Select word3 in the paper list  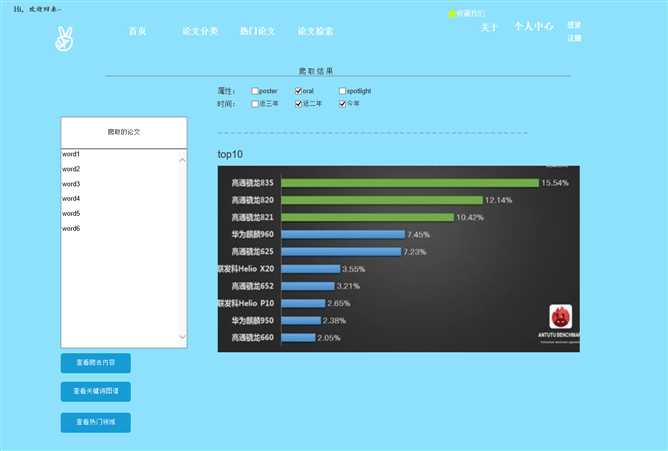click(71, 184)
